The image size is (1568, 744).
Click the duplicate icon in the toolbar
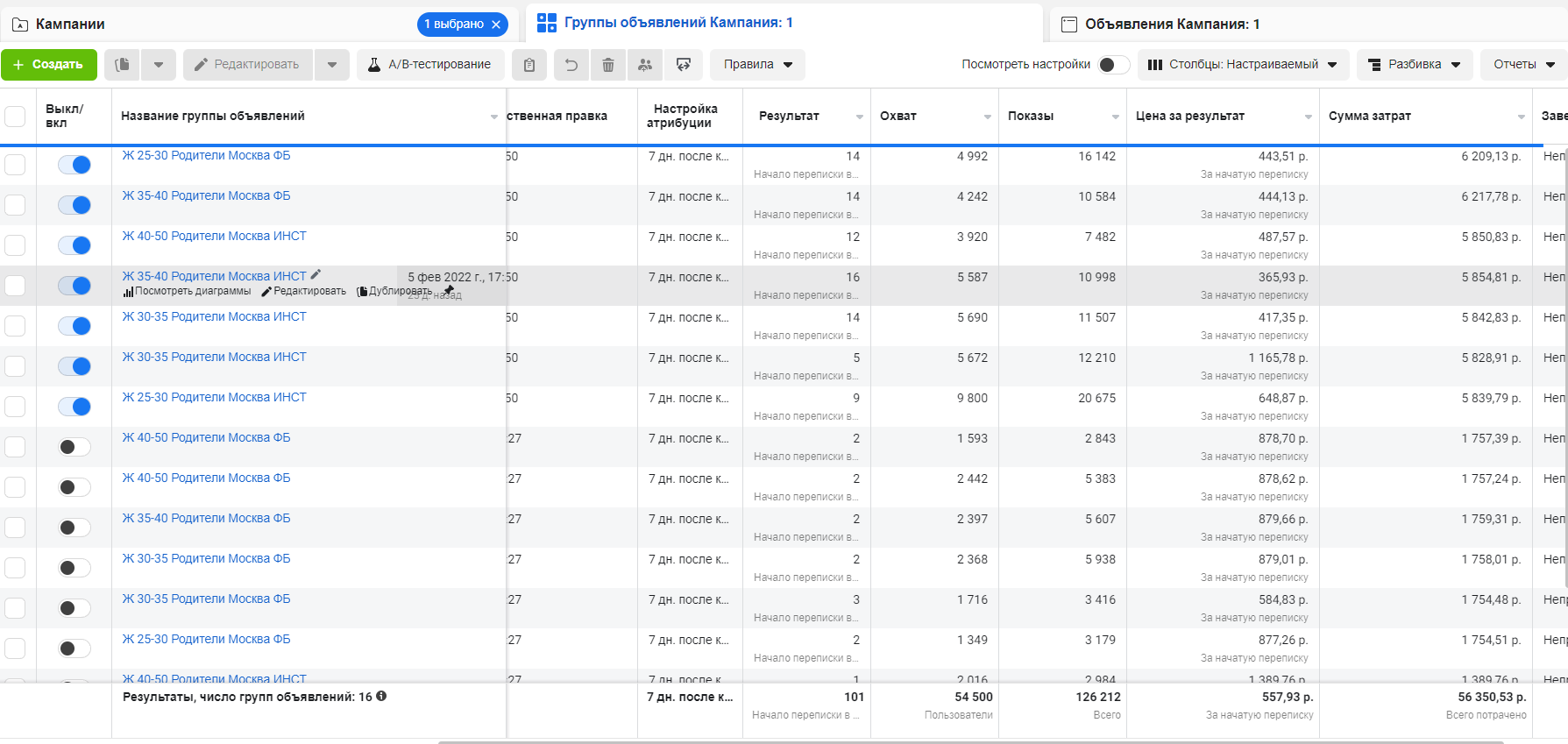click(x=123, y=65)
